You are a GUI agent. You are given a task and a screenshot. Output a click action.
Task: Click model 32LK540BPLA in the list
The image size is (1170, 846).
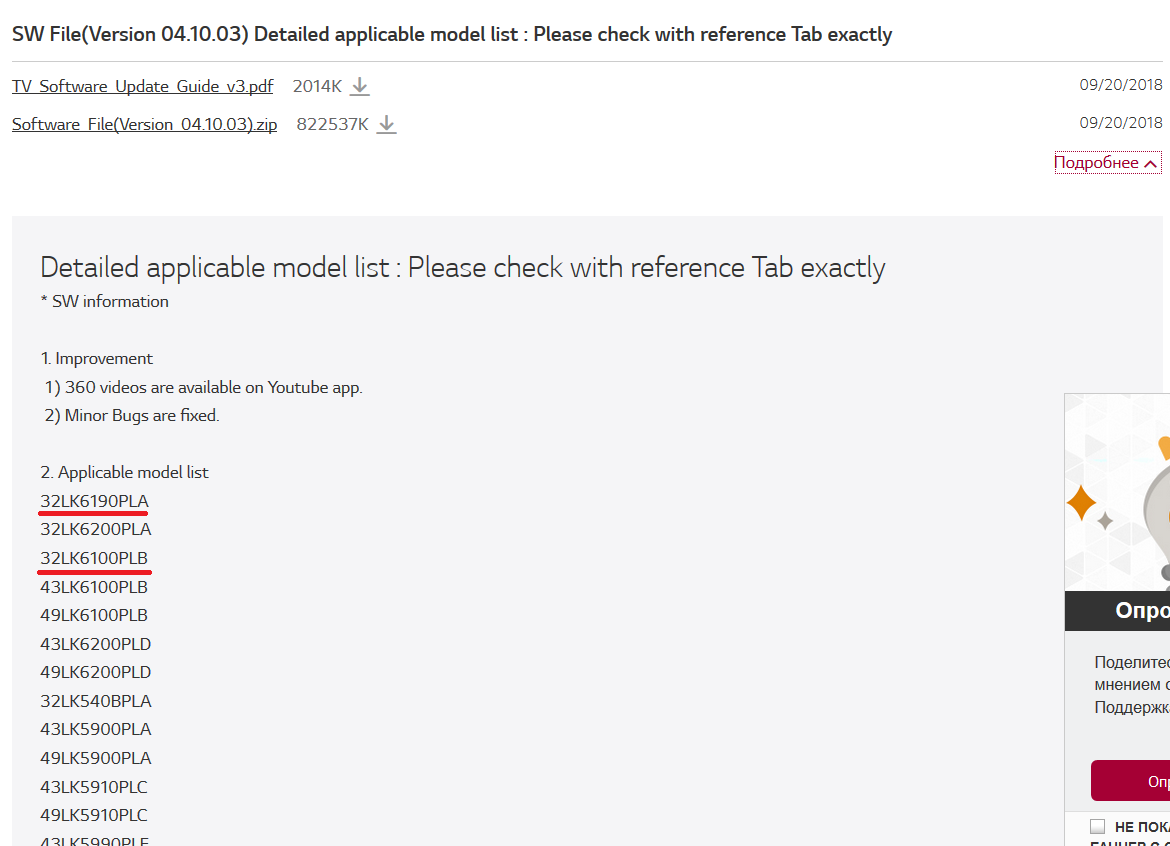click(96, 701)
